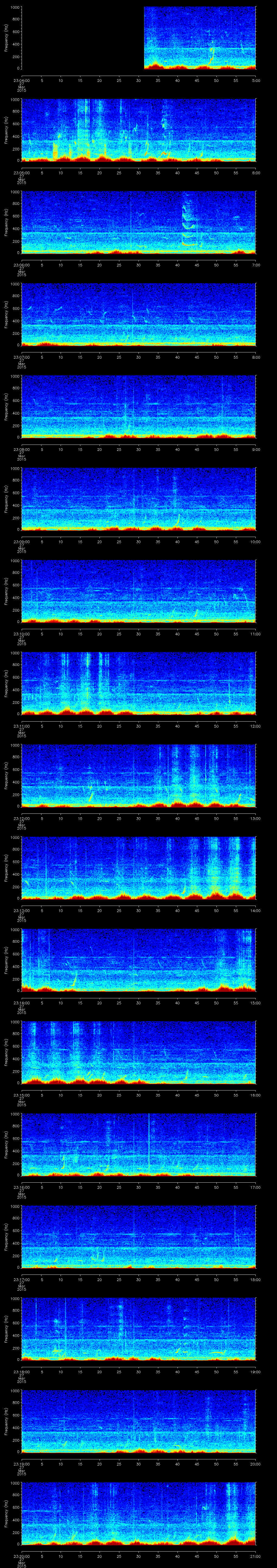Click the "5:00" end time label
The height and width of the screenshot is (1568, 277).
[x=256, y=80]
